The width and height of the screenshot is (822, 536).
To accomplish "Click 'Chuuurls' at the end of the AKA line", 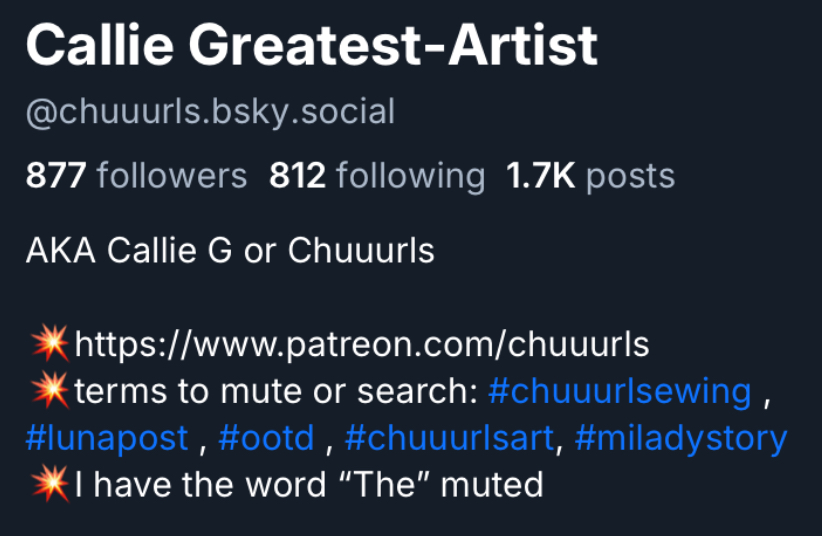I will (361, 250).
